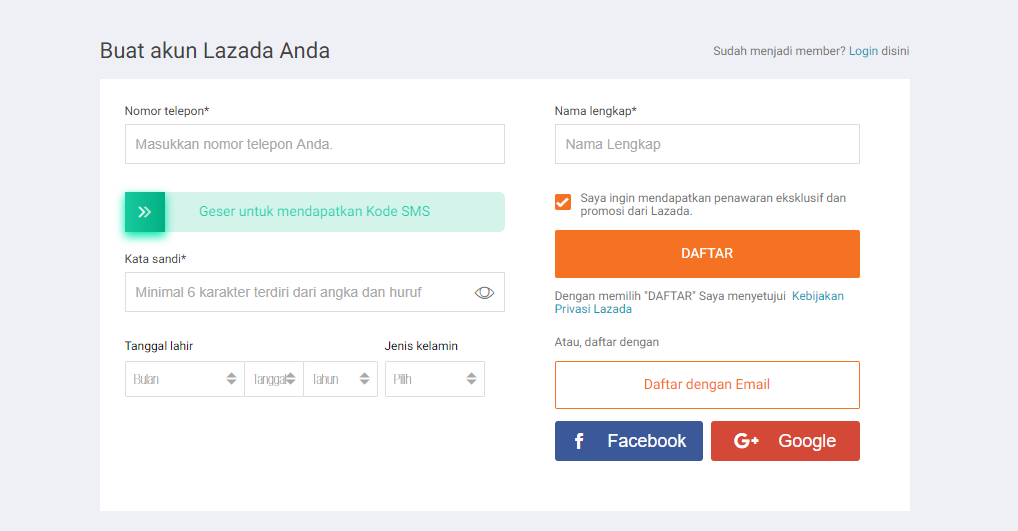The width and height of the screenshot is (1018, 531).
Task: Click the green double-arrow slider handle
Action: click(x=145, y=212)
